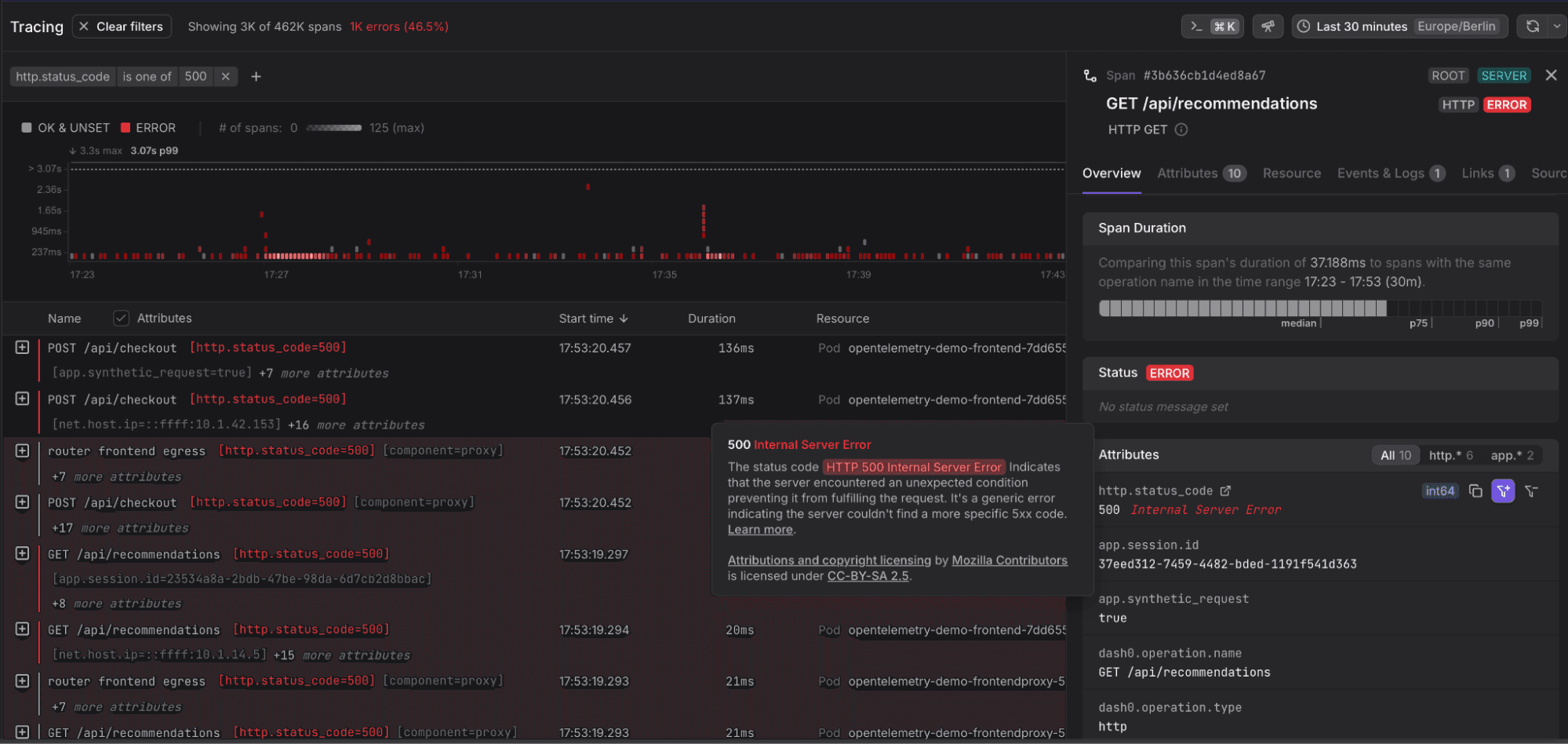
Task: Expand GET /api/recommendations row at 17:53:19.297
Action: tap(23, 553)
